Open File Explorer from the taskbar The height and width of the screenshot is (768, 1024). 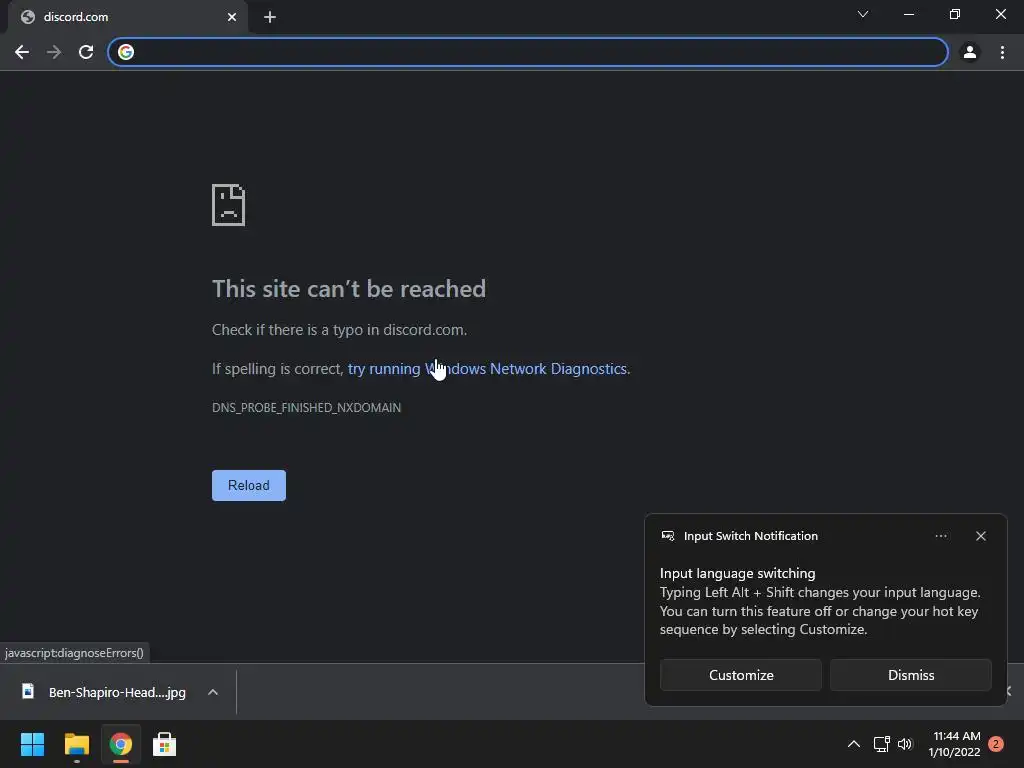click(76, 744)
